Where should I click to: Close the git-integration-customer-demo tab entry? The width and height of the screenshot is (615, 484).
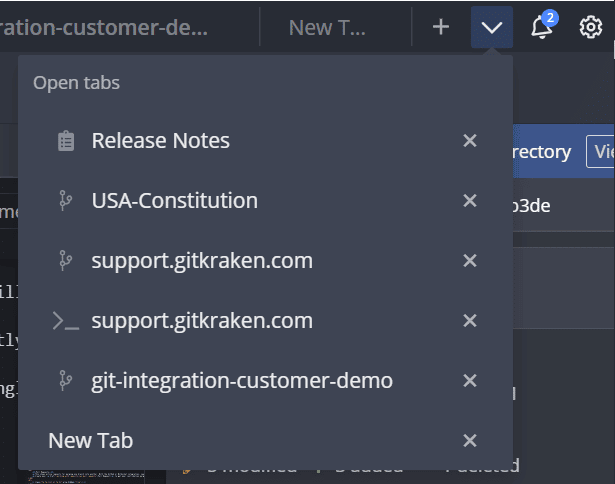470,381
